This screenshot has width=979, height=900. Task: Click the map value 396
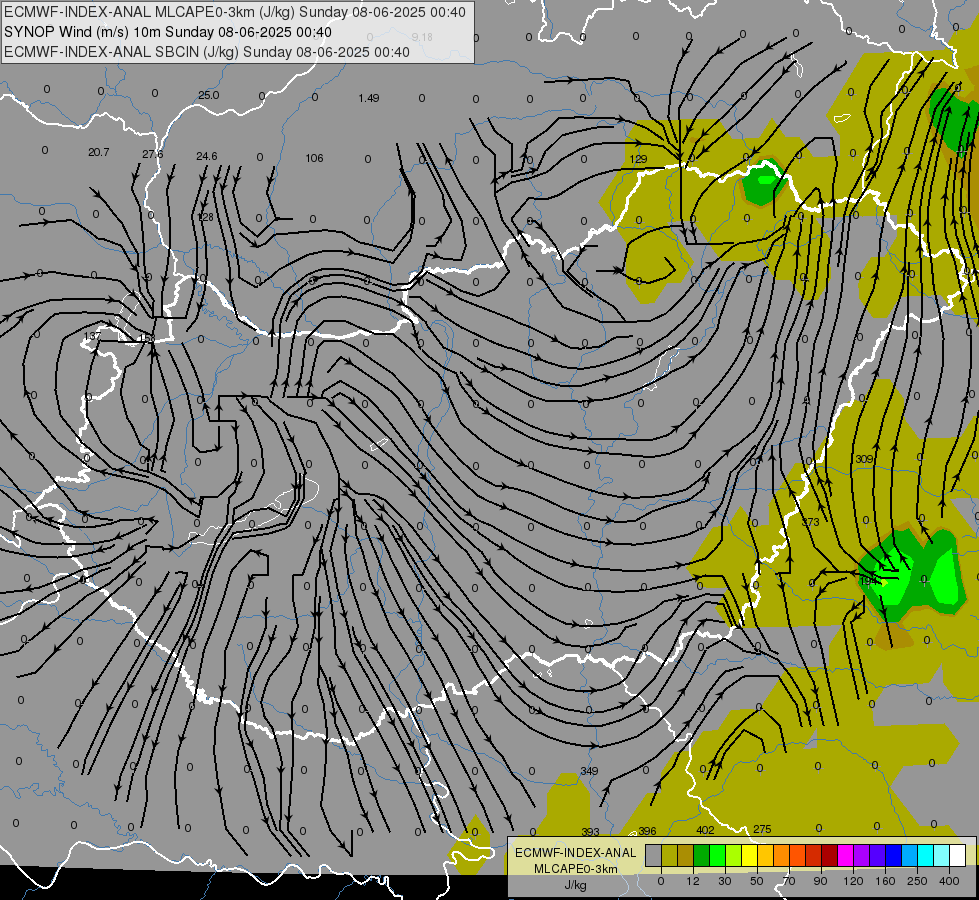tap(647, 831)
